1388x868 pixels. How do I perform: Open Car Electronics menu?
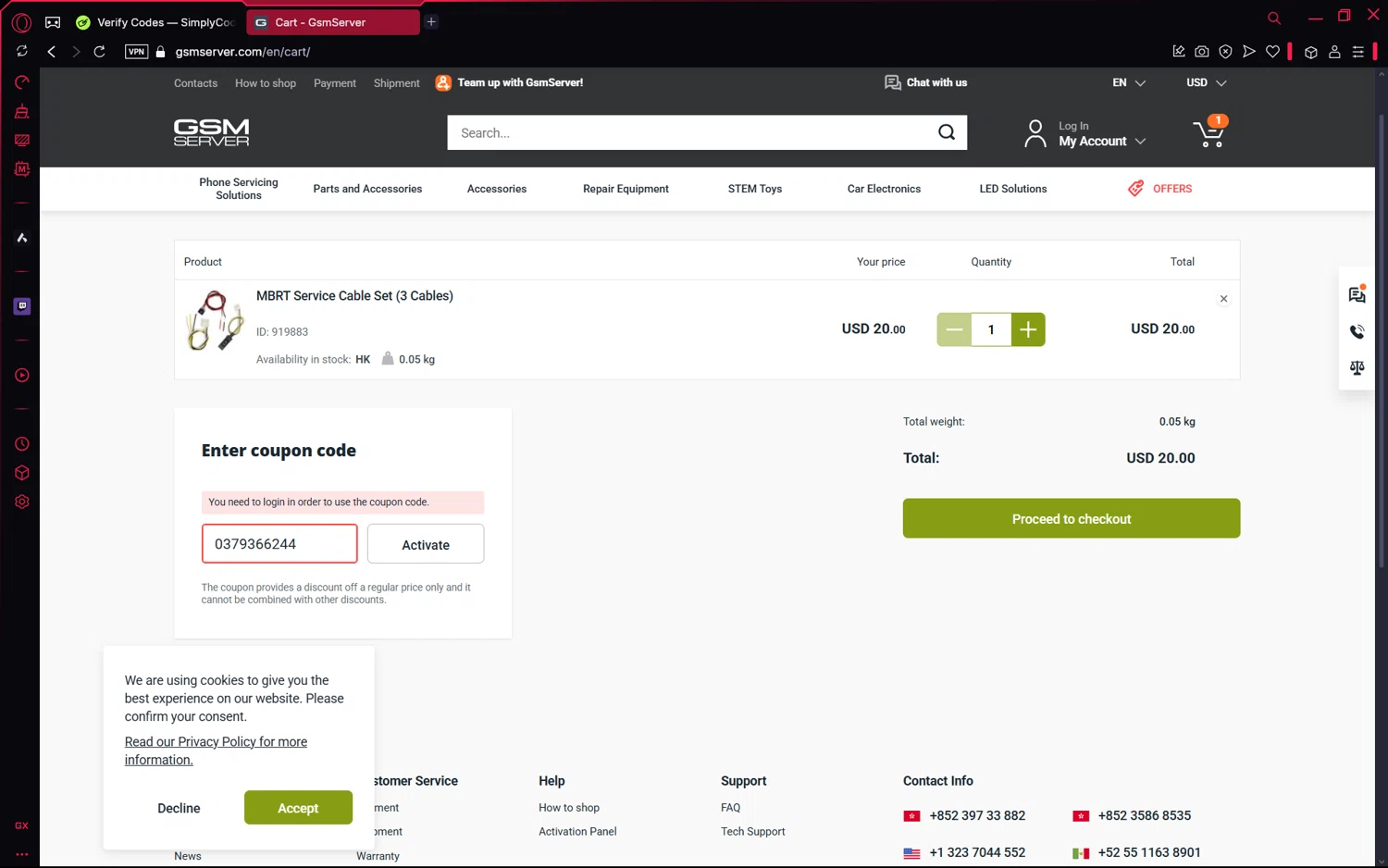pyautogui.click(x=884, y=189)
